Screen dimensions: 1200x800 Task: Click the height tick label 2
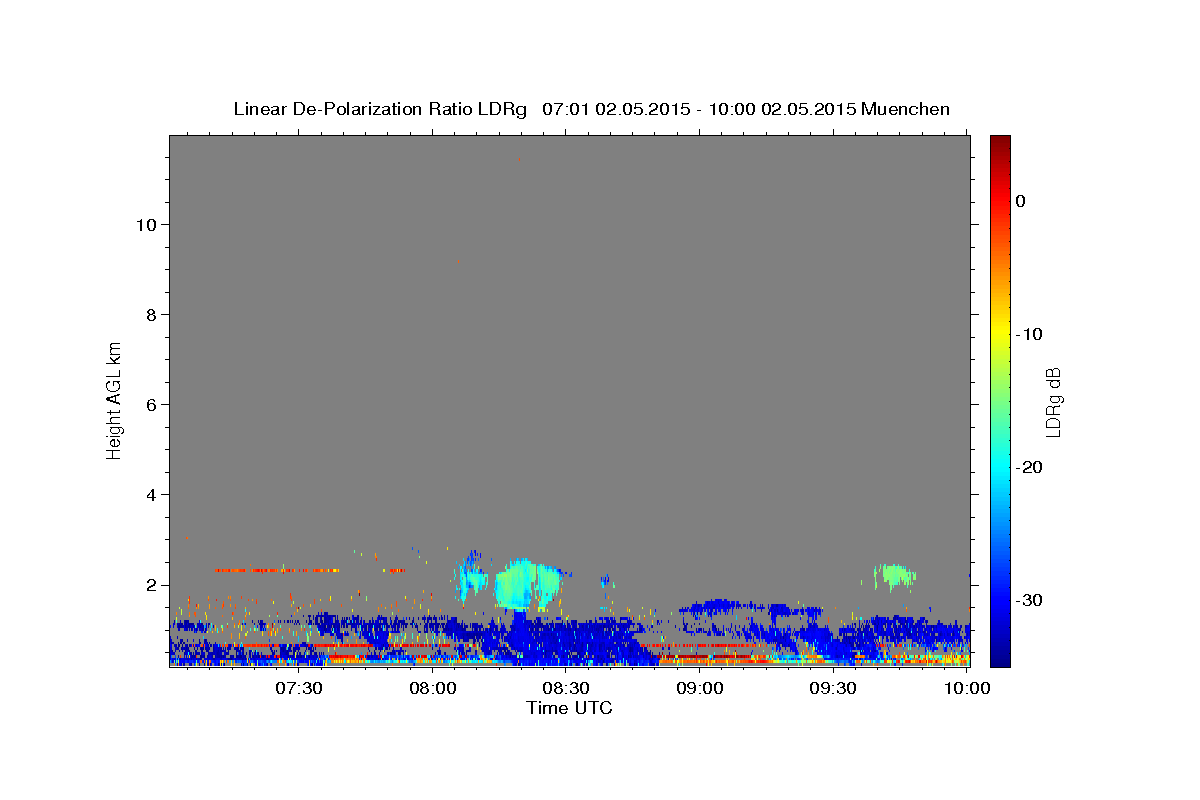(x=149, y=585)
